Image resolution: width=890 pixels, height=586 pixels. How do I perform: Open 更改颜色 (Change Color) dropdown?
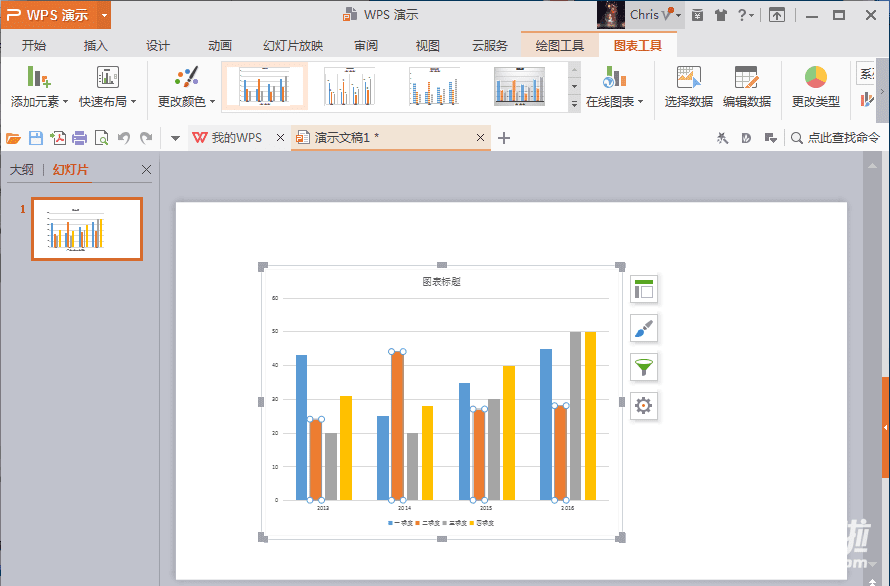186,101
